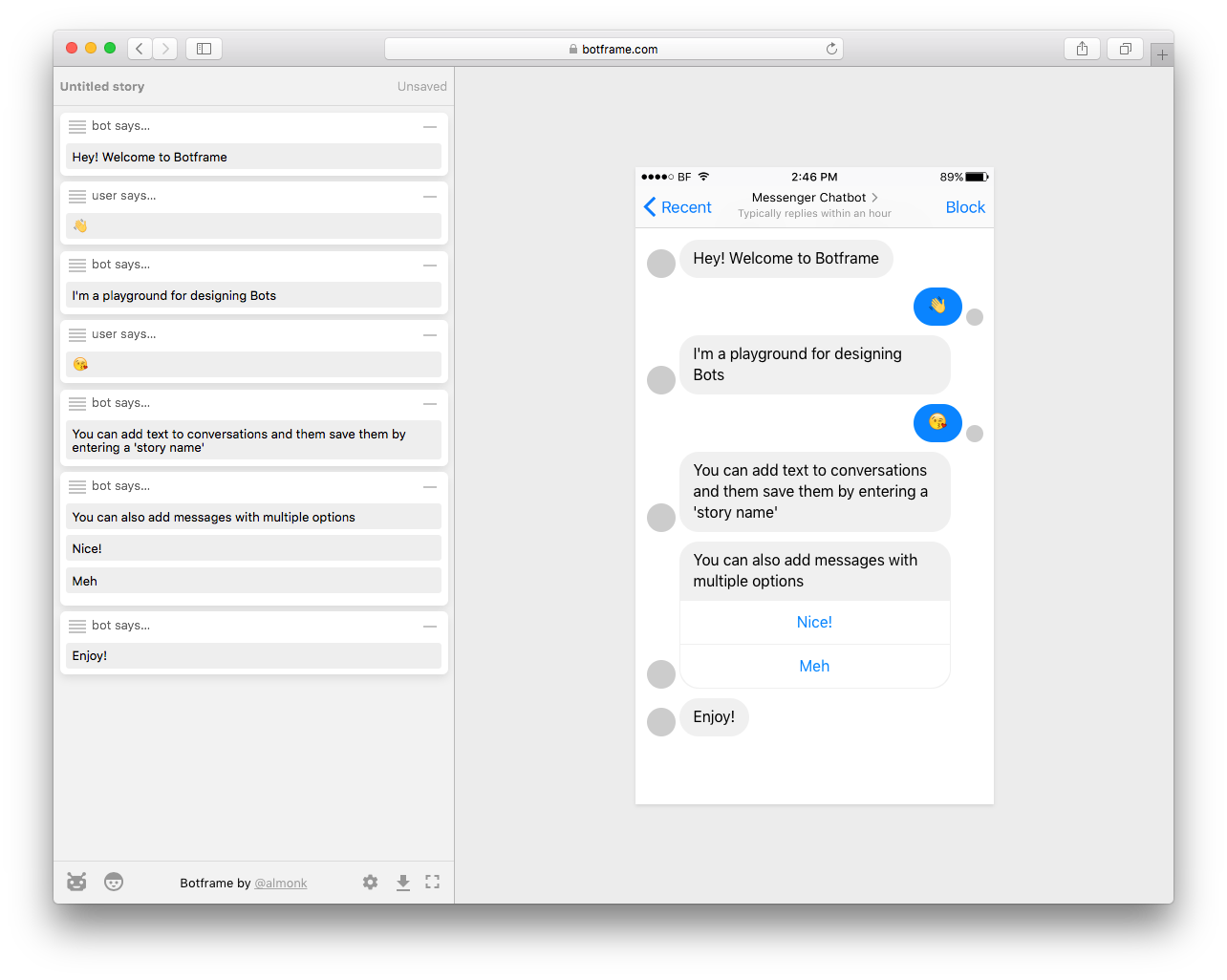Click blue kiss emoji bubble in preview
Screen dimensions: 1227x980
937,423
